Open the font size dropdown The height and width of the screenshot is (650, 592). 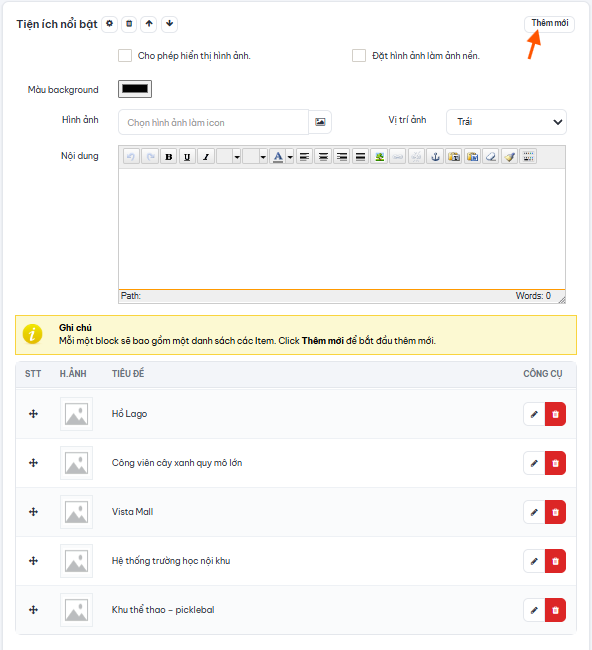255,157
